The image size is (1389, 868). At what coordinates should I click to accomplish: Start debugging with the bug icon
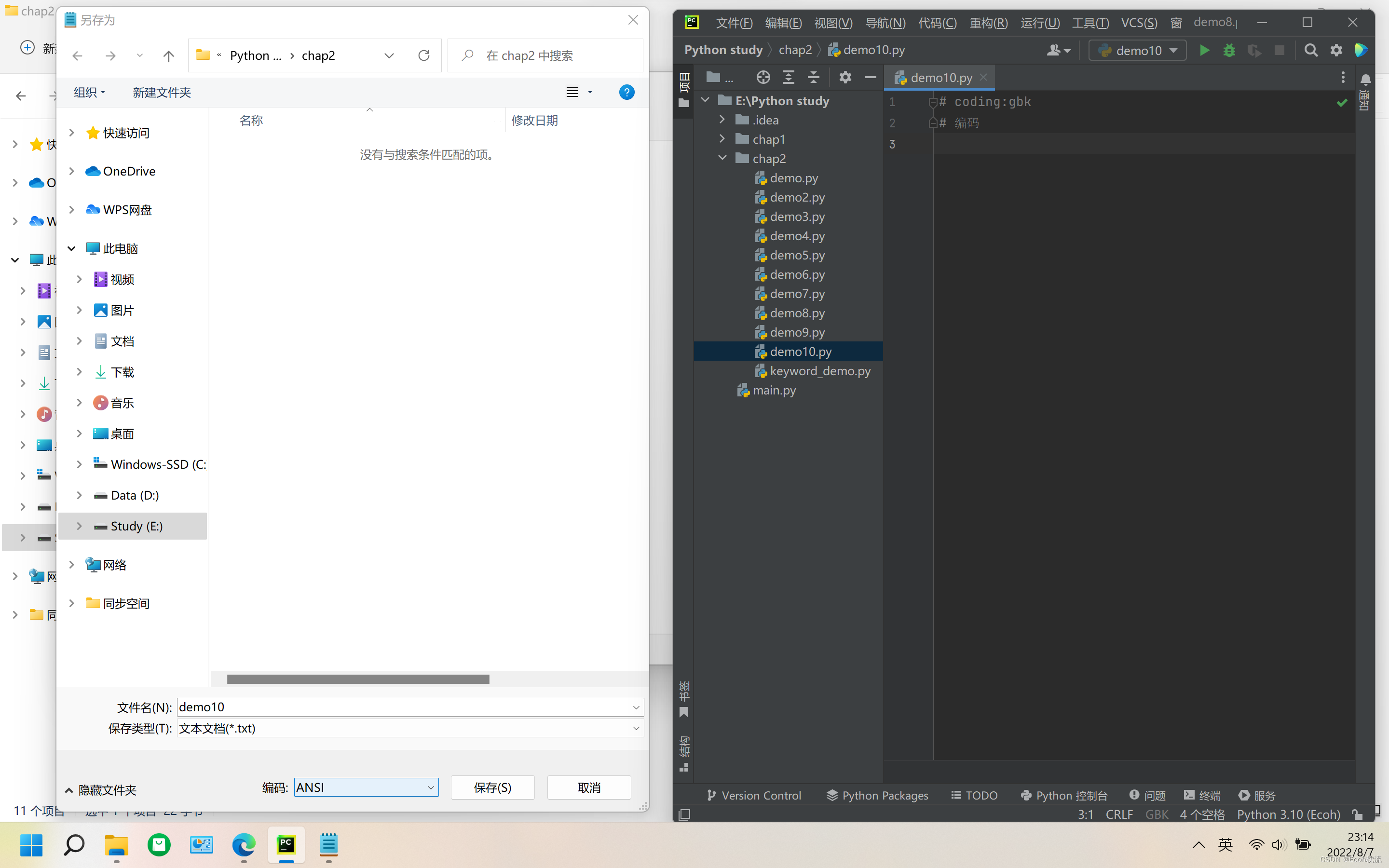1229,51
